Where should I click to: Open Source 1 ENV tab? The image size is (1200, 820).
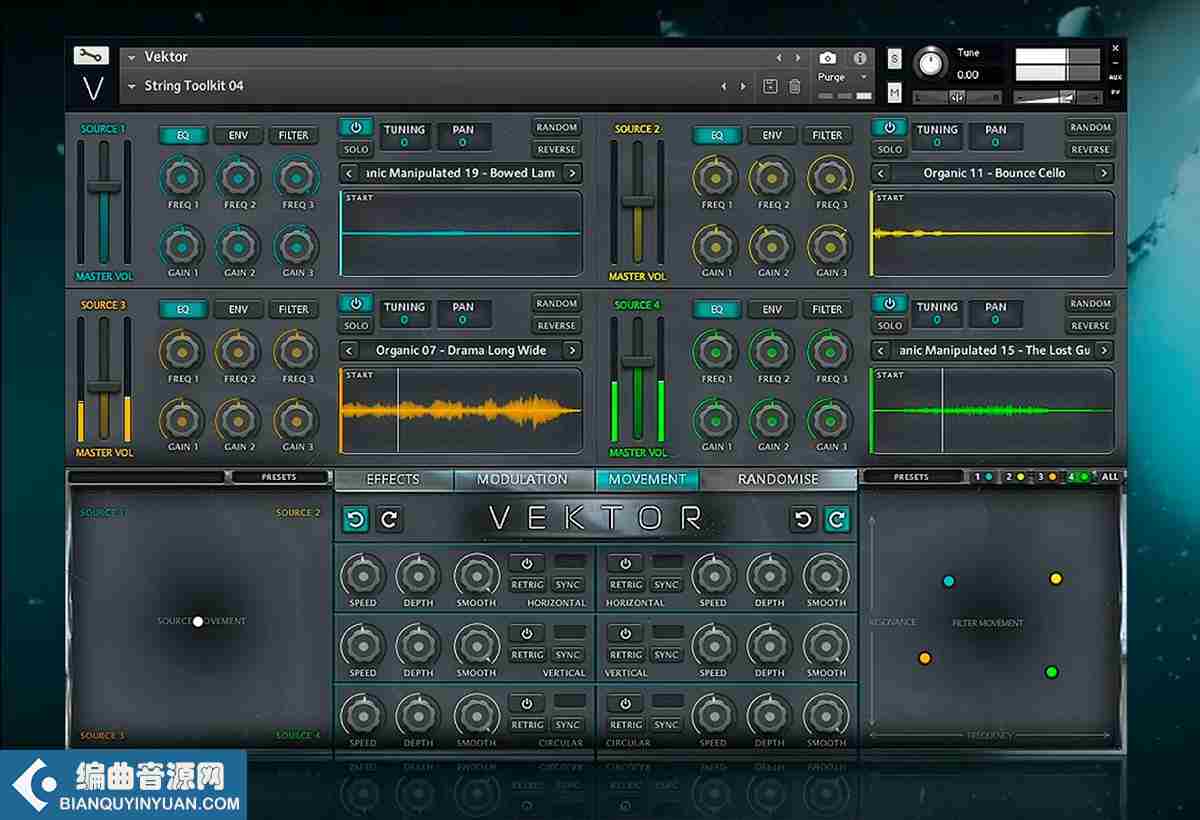[x=238, y=136]
